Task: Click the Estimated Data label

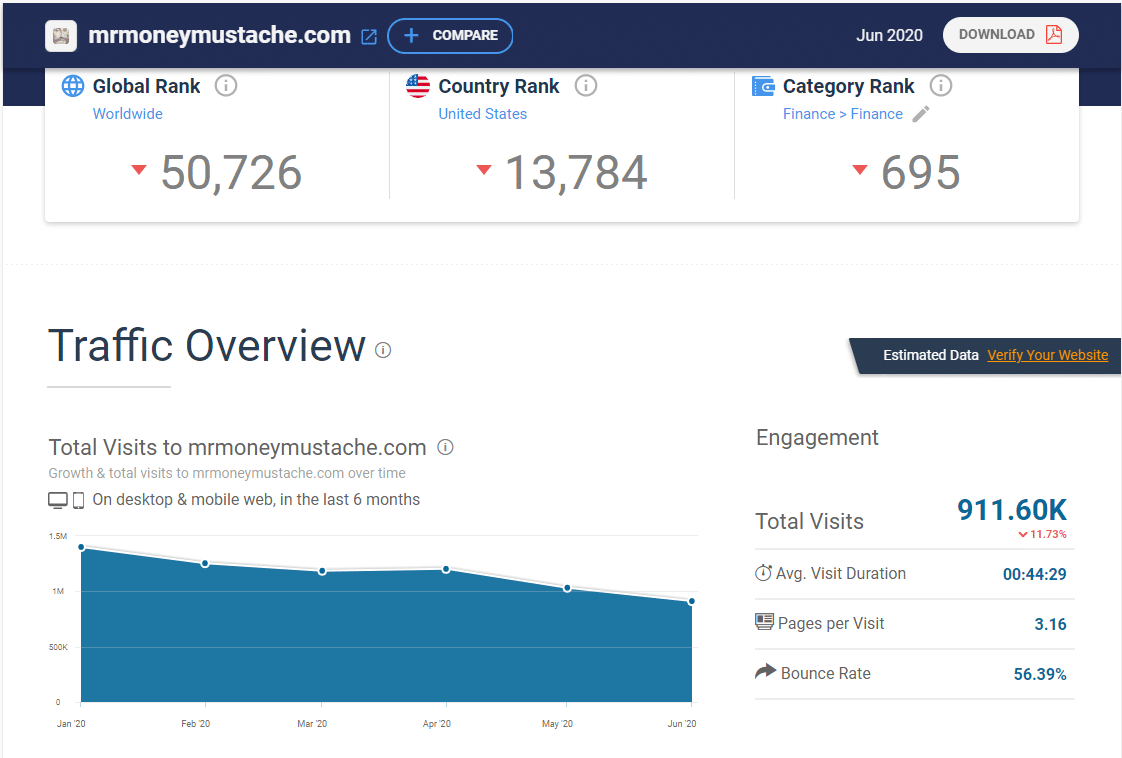Action: pos(930,355)
